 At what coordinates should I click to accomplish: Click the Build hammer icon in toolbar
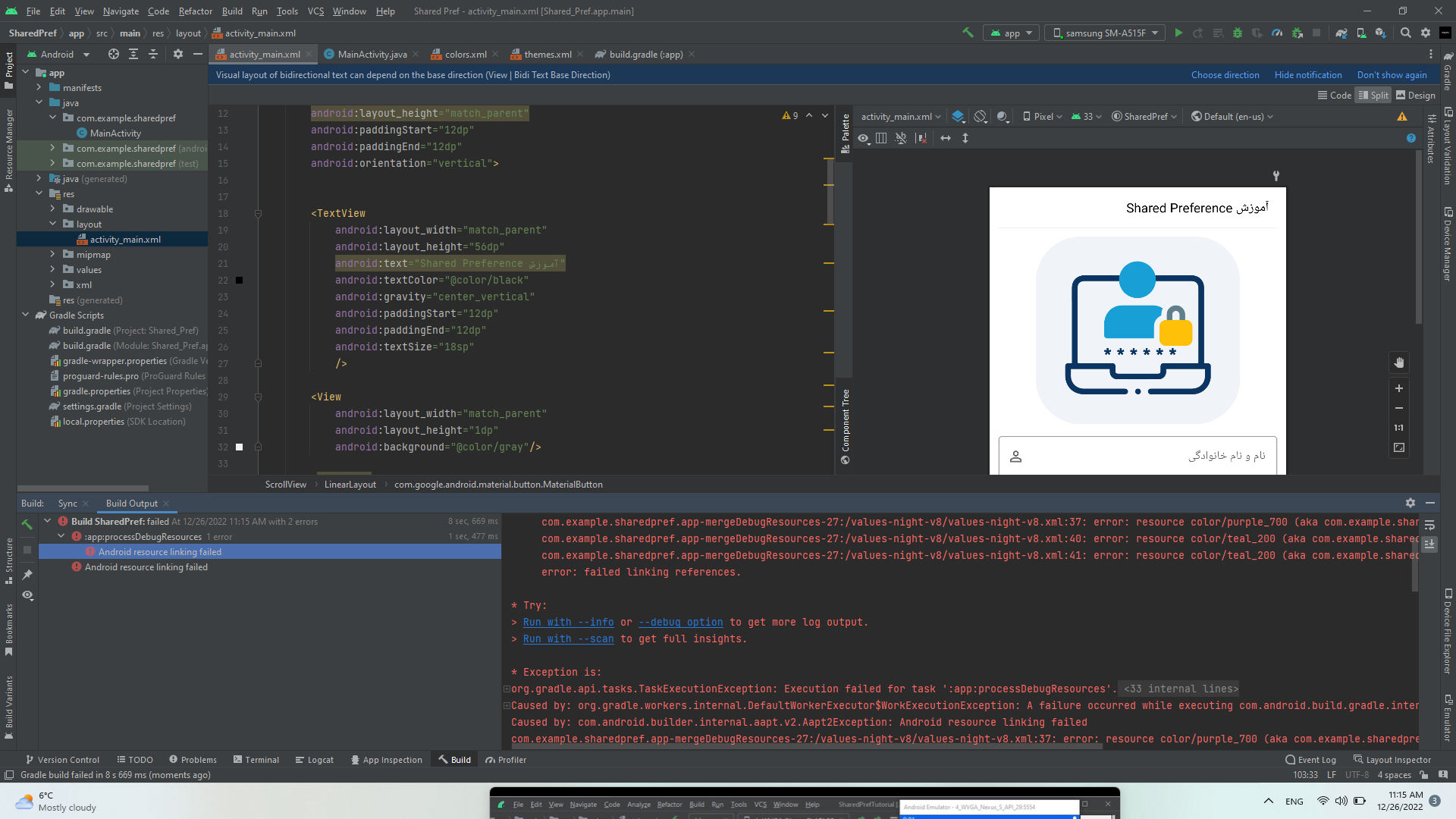(x=966, y=33)
